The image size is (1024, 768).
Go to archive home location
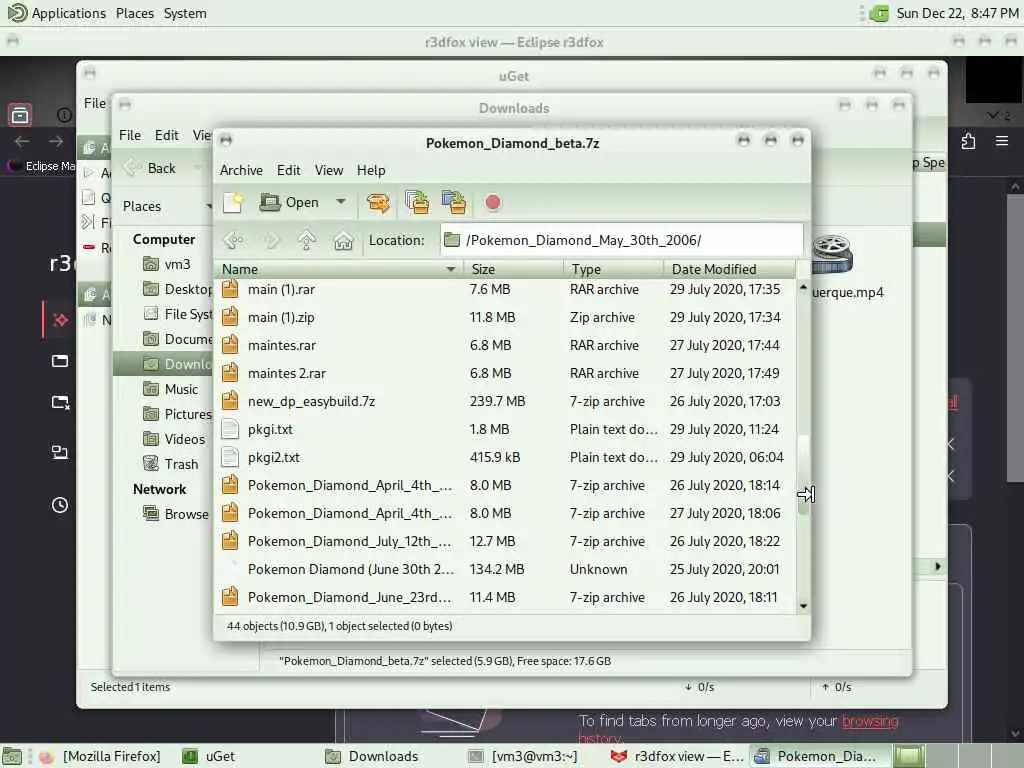[344, 241]
